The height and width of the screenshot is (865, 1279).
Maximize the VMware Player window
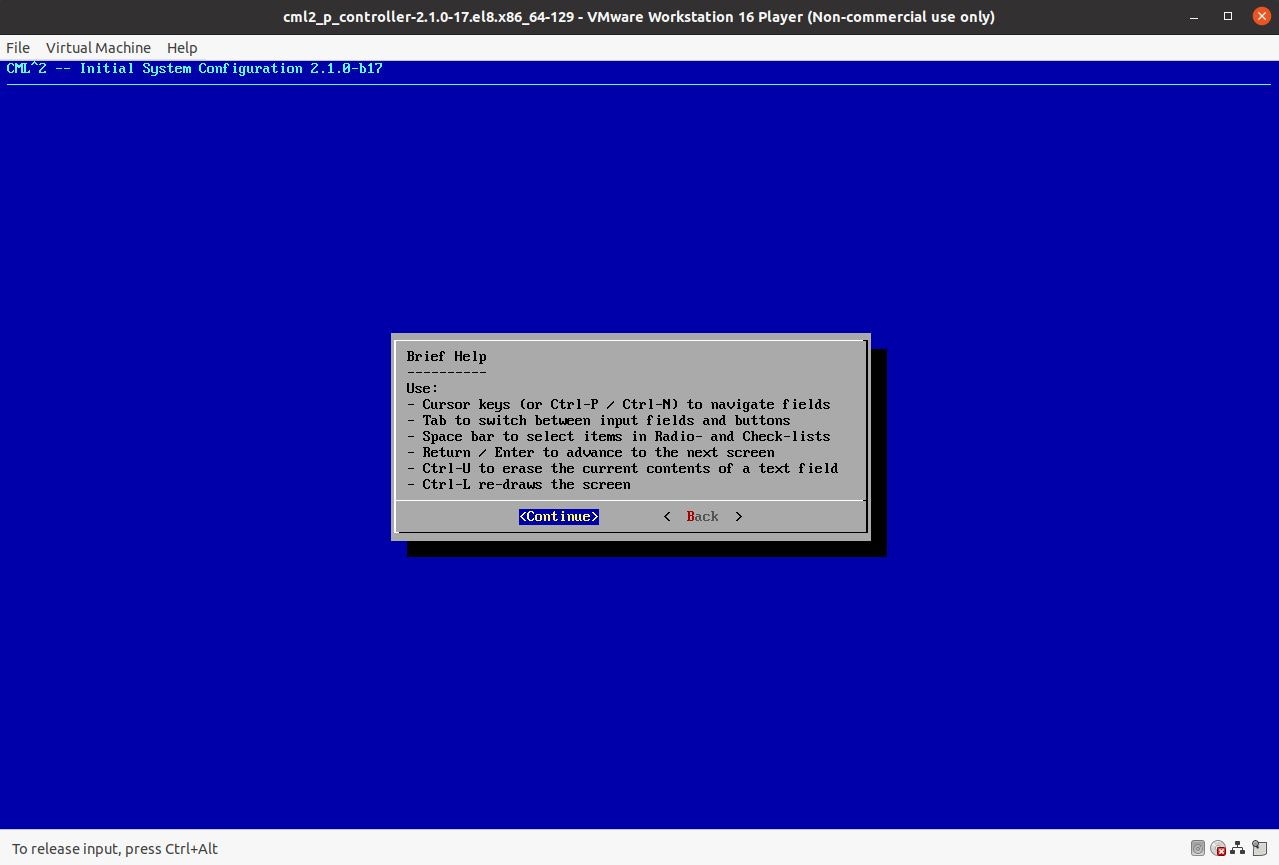(x=1228, y=16)
